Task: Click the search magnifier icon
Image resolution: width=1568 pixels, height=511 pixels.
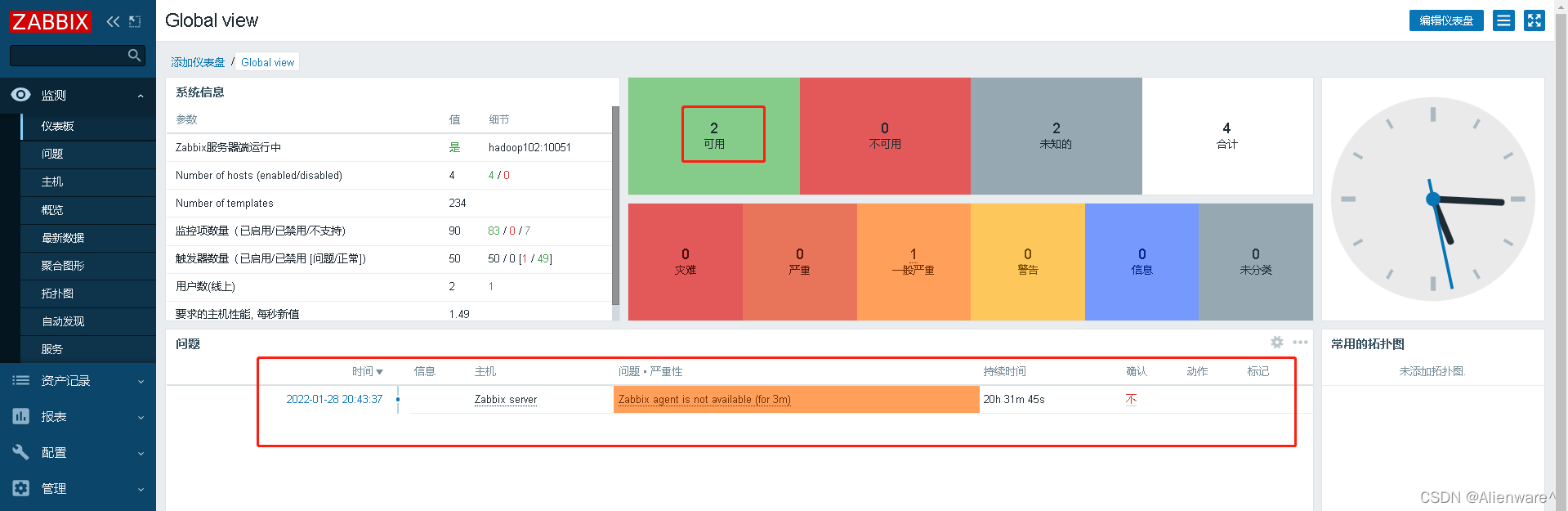Action: point(135,55)
